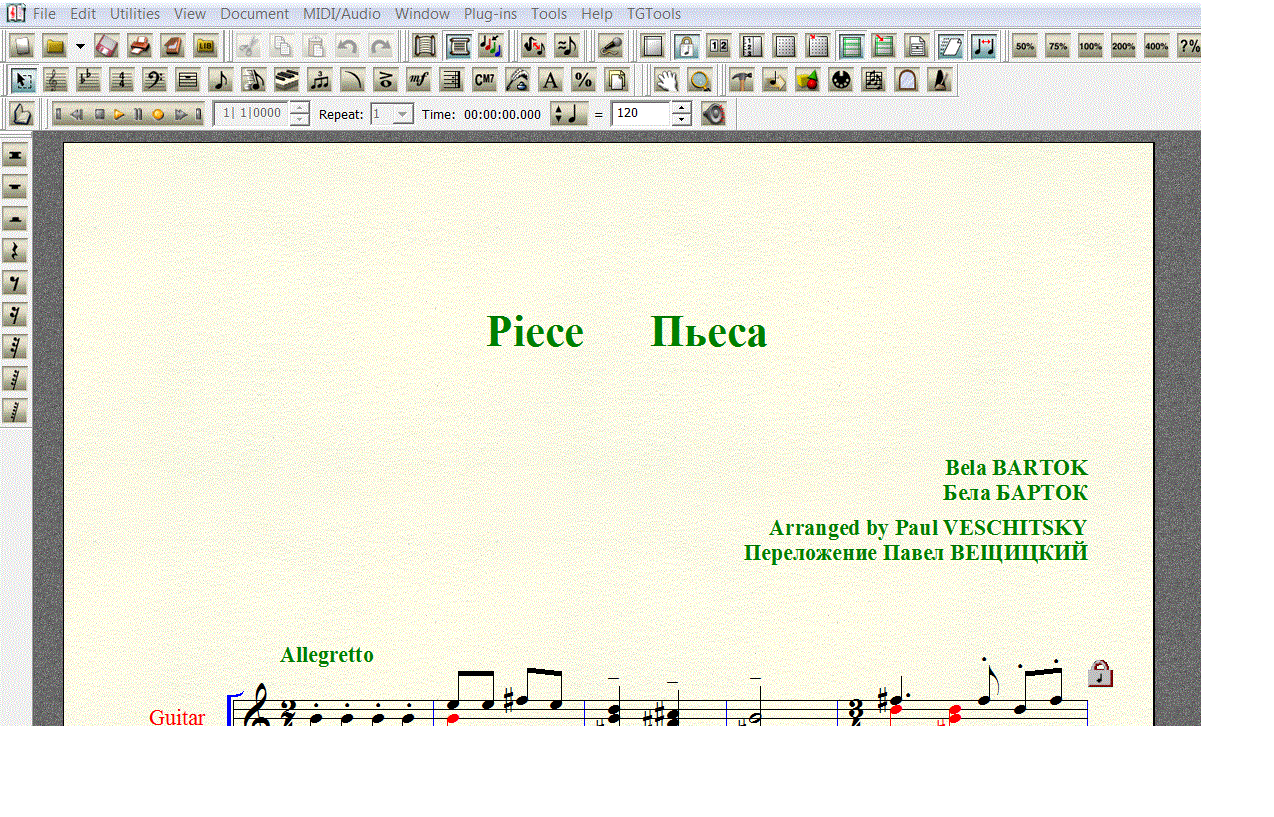Click the tempo input field showing 120
Screen dimensions: 1274x817
tap(640, 114)
